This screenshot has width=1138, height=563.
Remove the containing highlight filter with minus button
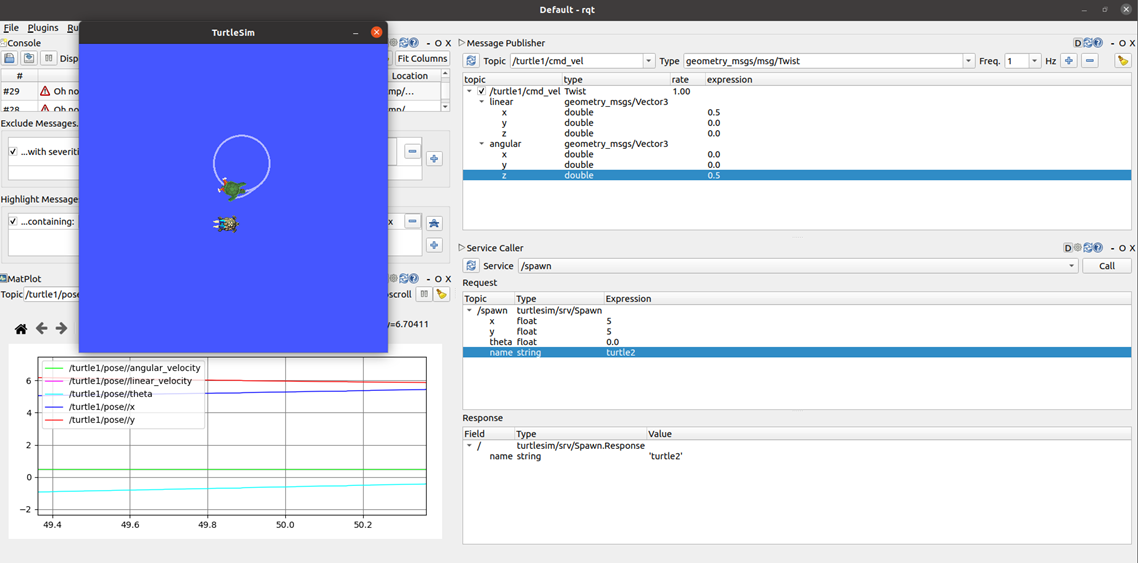412,221
